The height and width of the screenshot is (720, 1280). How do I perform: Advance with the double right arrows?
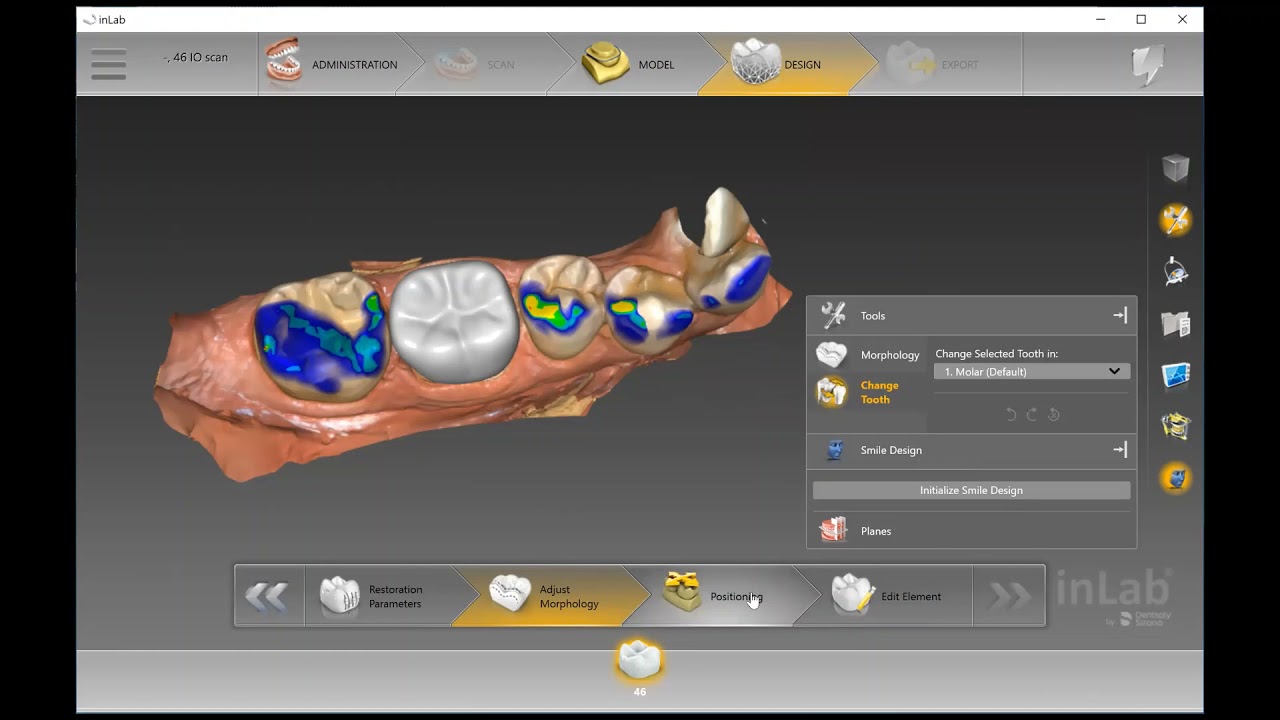(x=1009, y=596)
